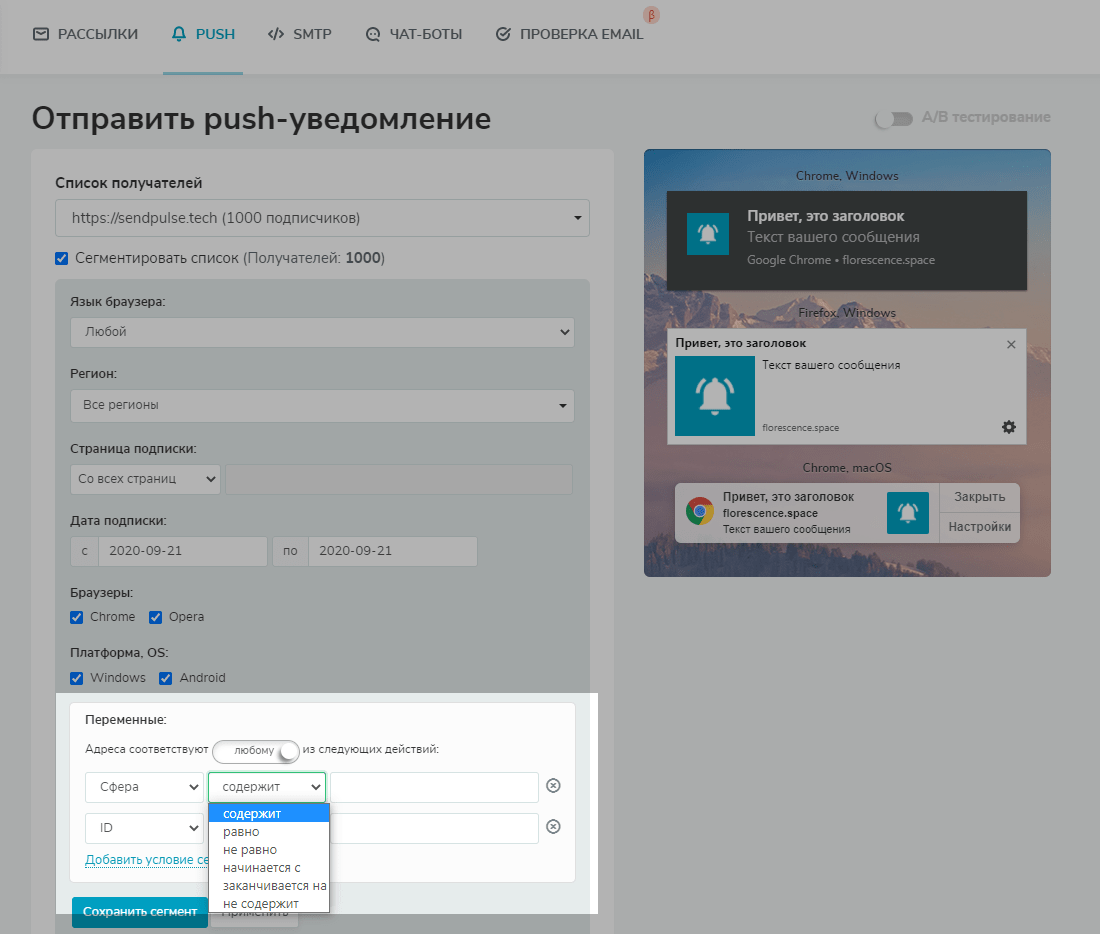The image size is (1100, 934).
Task: Click the large bell image in Firefox preview
Action: pos(714,396)
